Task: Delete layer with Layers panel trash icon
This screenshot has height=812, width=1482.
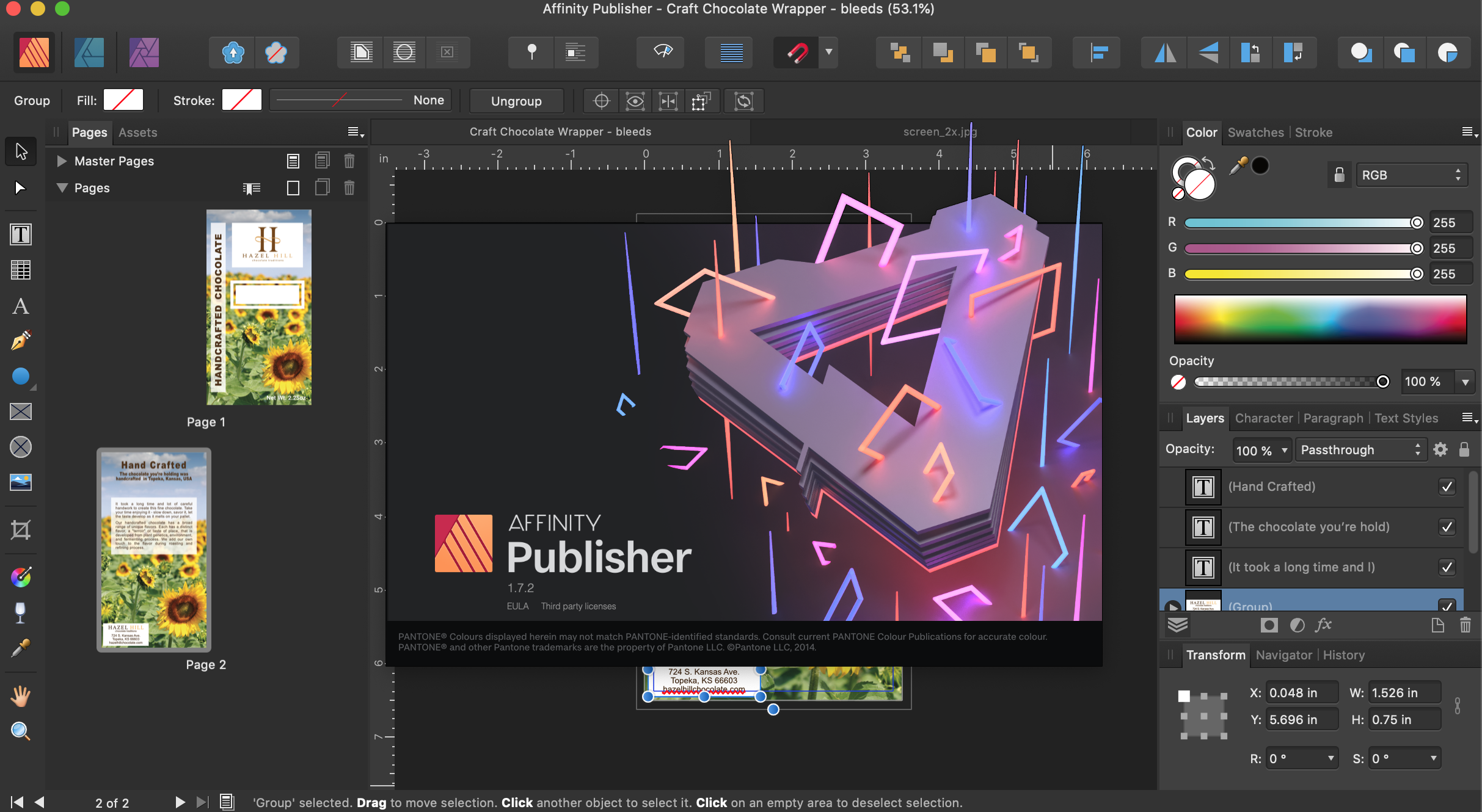Action: [1466, 625]
